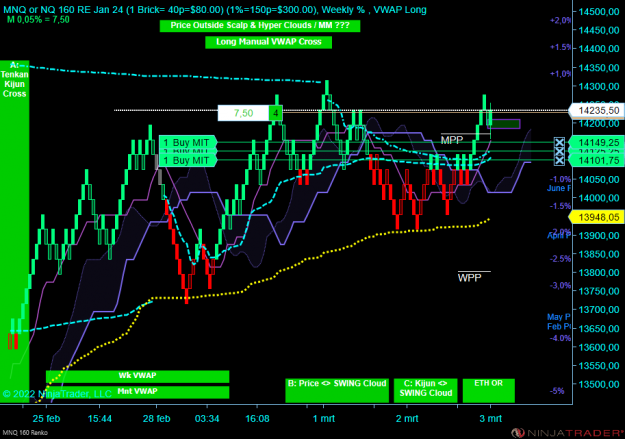Click the middle order cancel X icon
The image size is (625, 439).
coord(559,152)
